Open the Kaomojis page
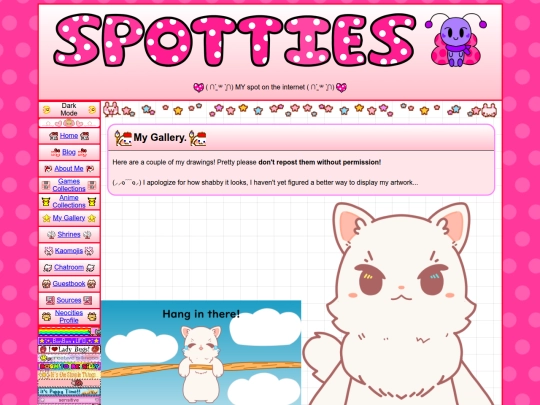This screenshot has width=540, height=405. (69, 251)
